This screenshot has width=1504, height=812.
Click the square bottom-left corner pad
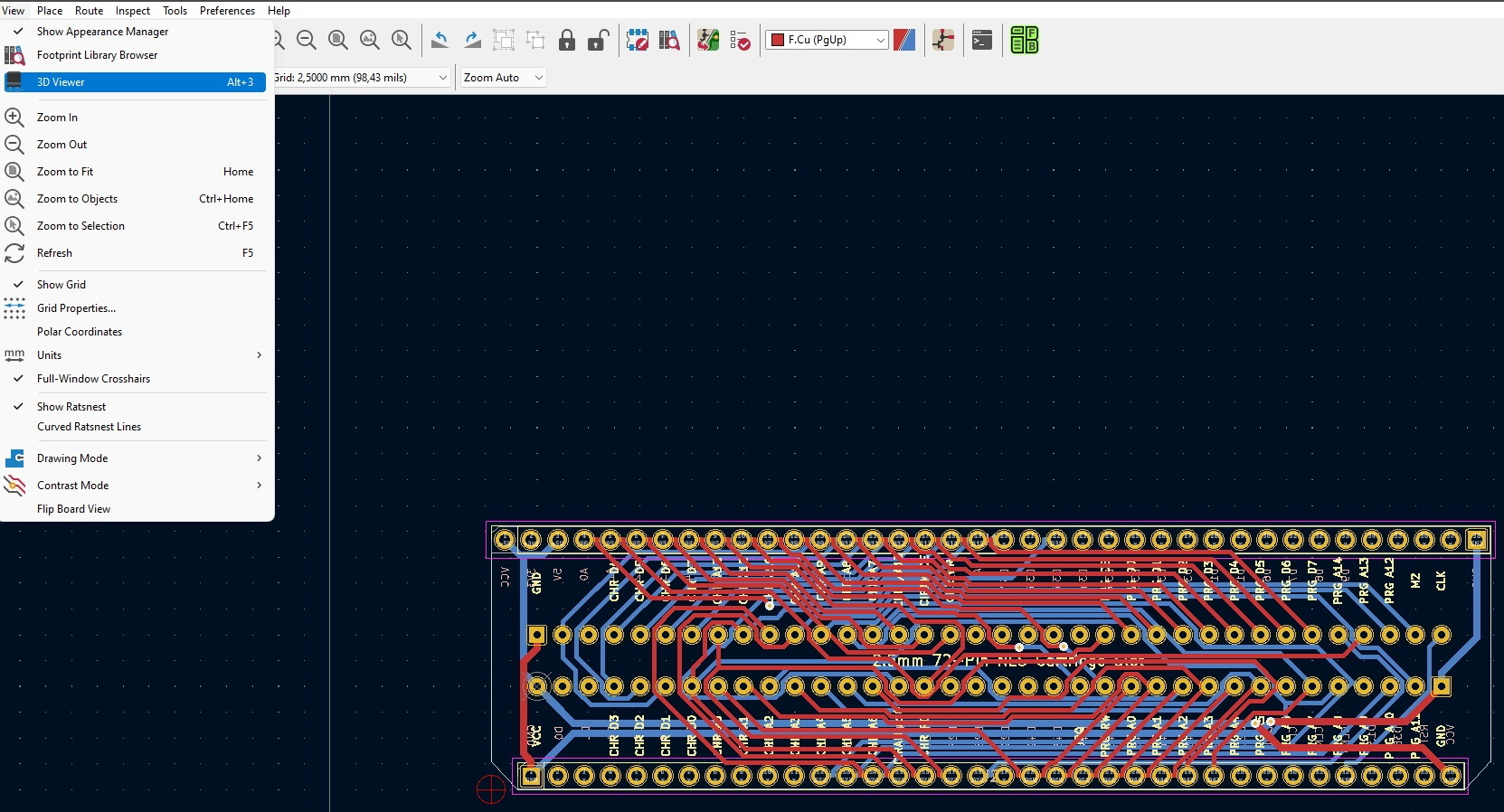[x=531, y=776]
